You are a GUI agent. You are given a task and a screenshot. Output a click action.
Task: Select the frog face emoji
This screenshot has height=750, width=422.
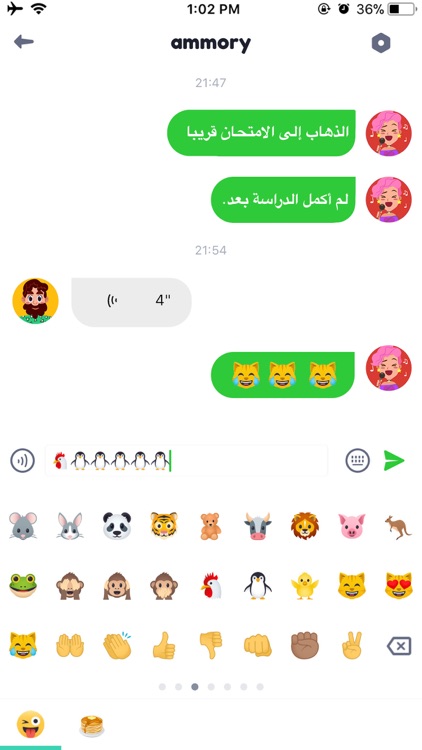pos(23,585)
